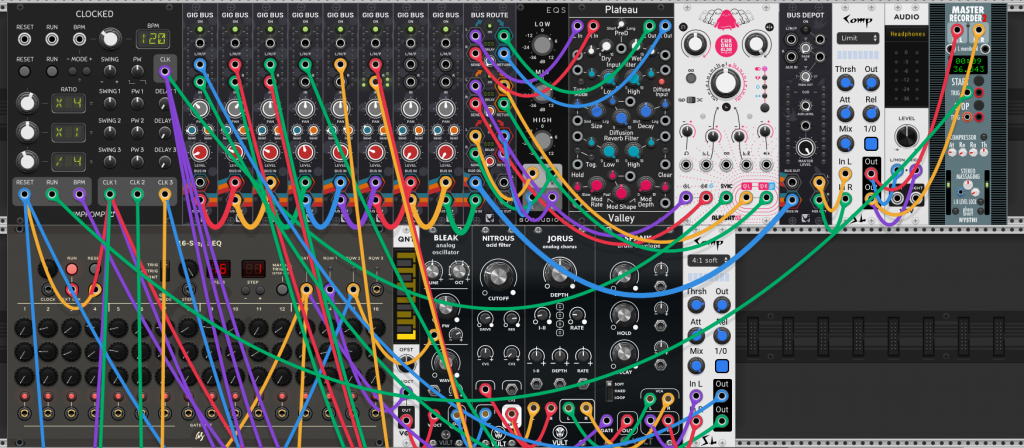Click the large center Chronoblob knob
The width and height of the screenshot is (1024, 448).
click(724, 82)
